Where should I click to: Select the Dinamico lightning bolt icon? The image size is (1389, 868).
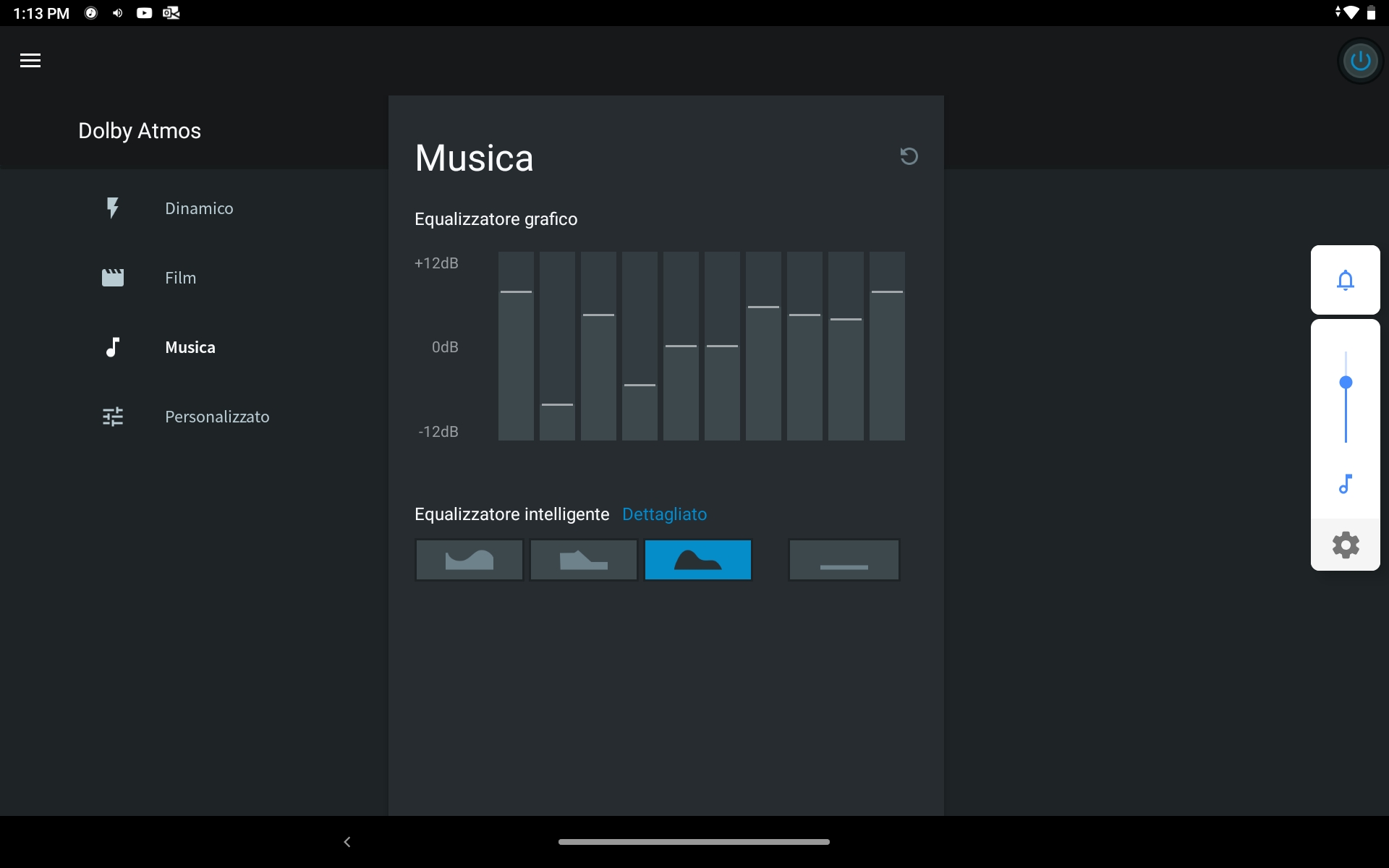pyautogui.click(x=113, y=208)
